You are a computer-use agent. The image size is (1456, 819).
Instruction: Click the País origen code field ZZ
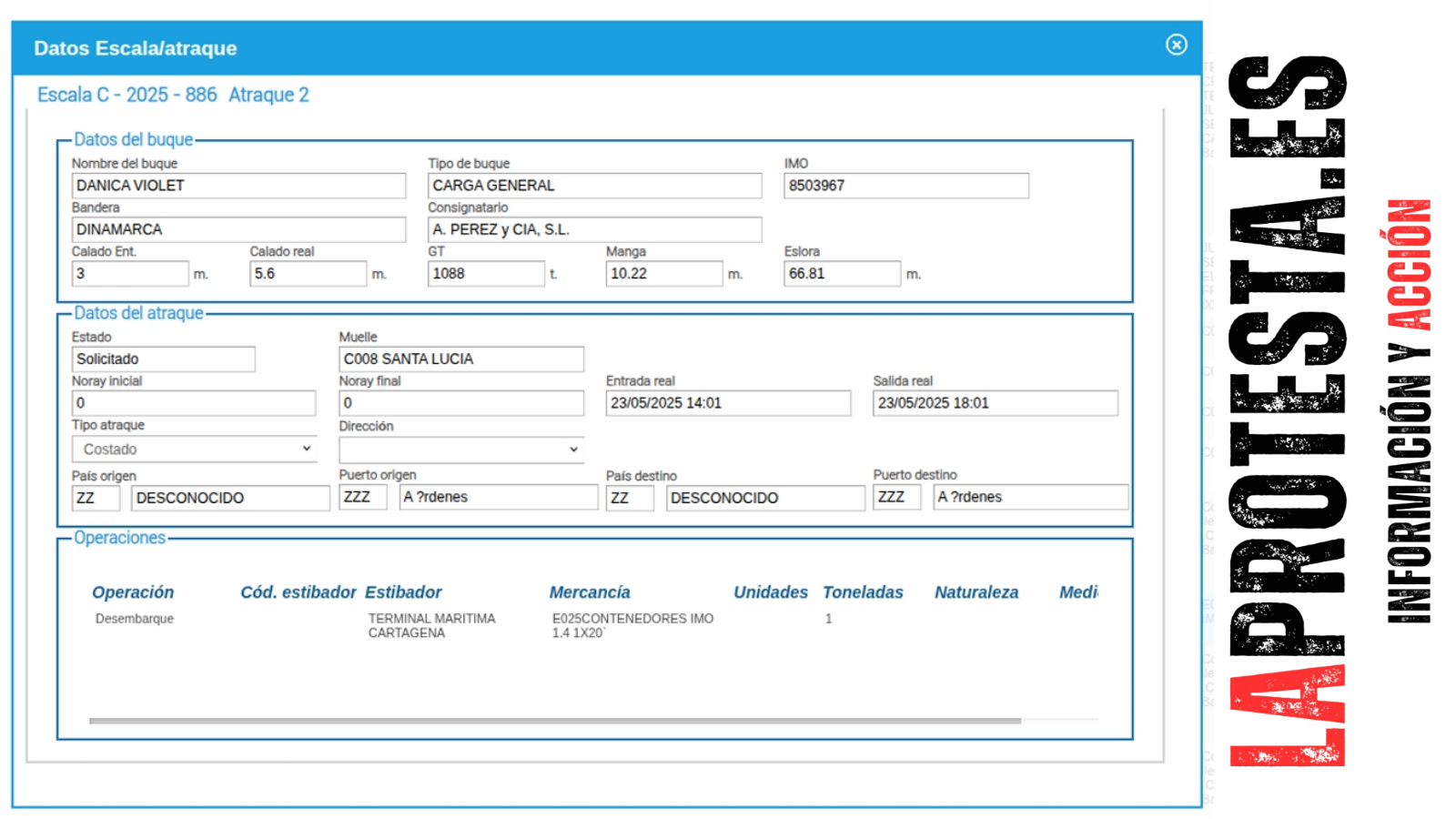[96, 498]
